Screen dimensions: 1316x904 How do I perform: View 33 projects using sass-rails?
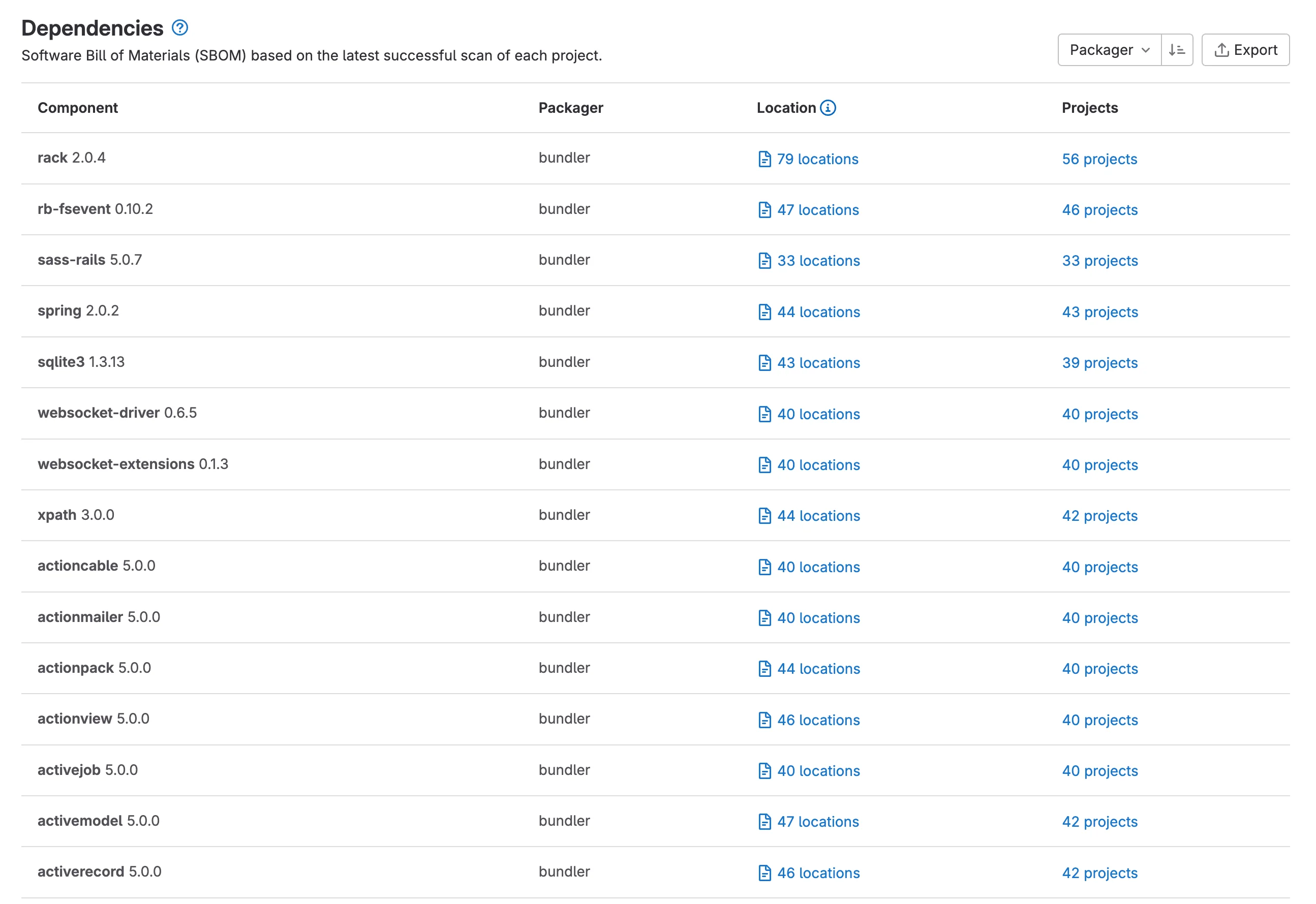1099,261
